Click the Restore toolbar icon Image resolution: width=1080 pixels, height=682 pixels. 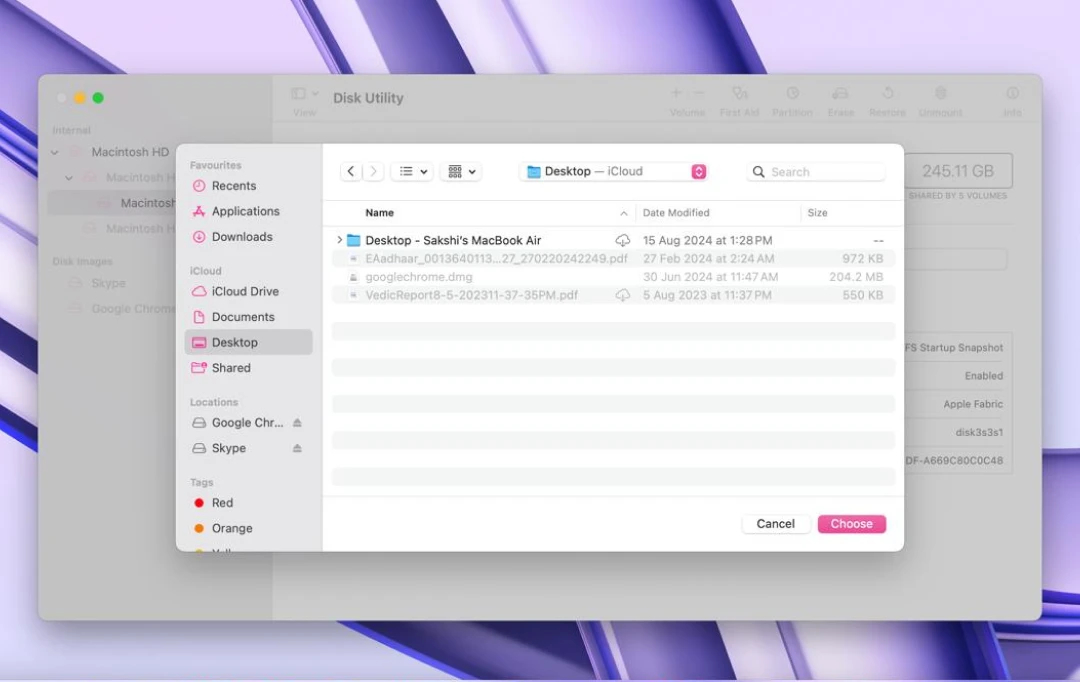click(x=887, y=95)
